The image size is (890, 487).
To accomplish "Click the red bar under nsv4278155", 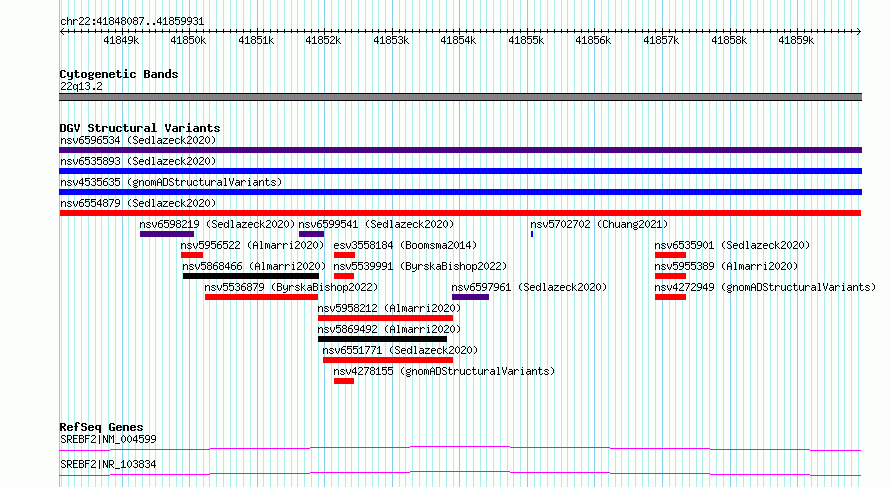I will tap(344, 381).
